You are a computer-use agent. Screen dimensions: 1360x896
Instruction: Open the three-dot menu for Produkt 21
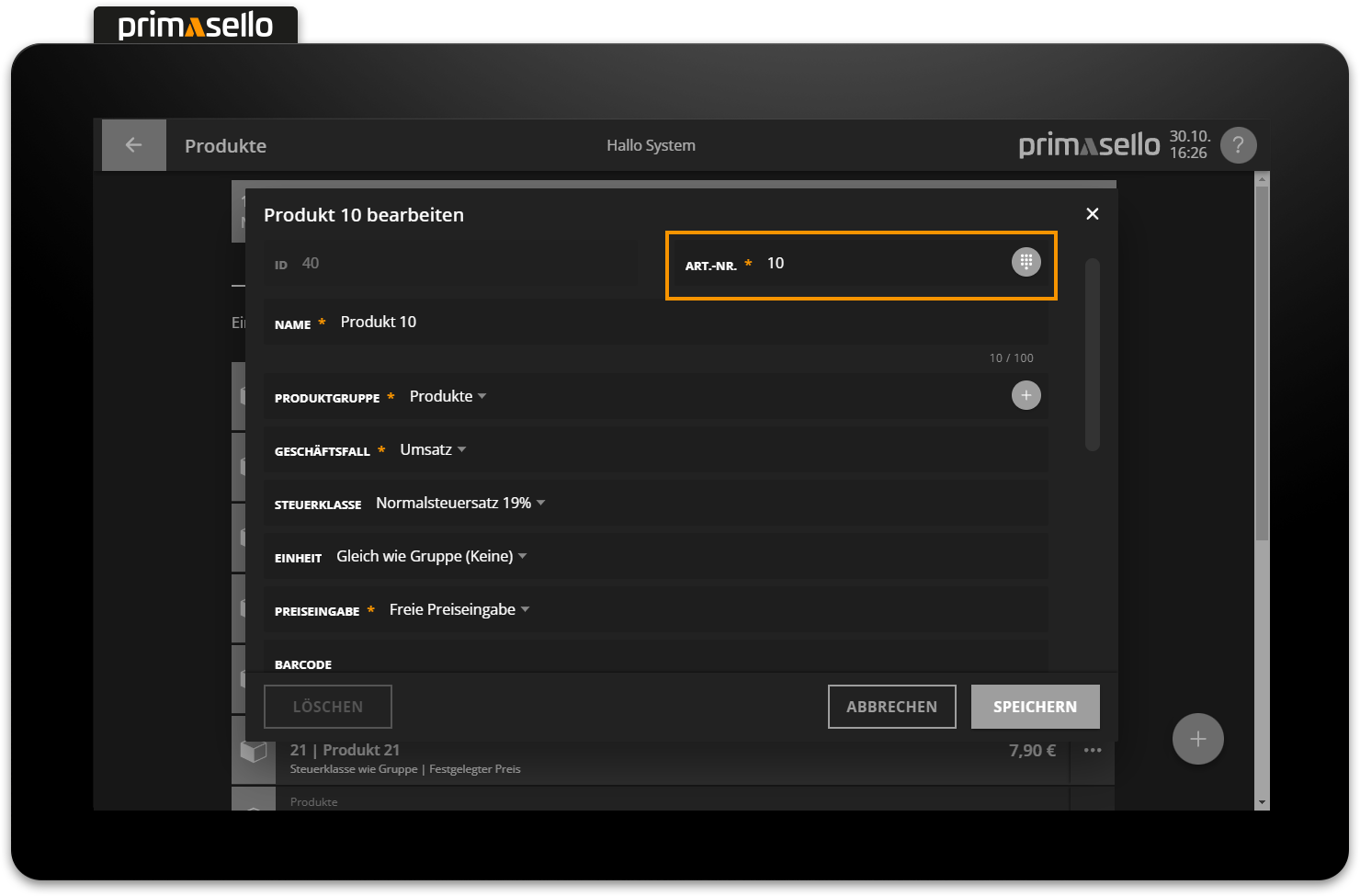coord(1092,750)
